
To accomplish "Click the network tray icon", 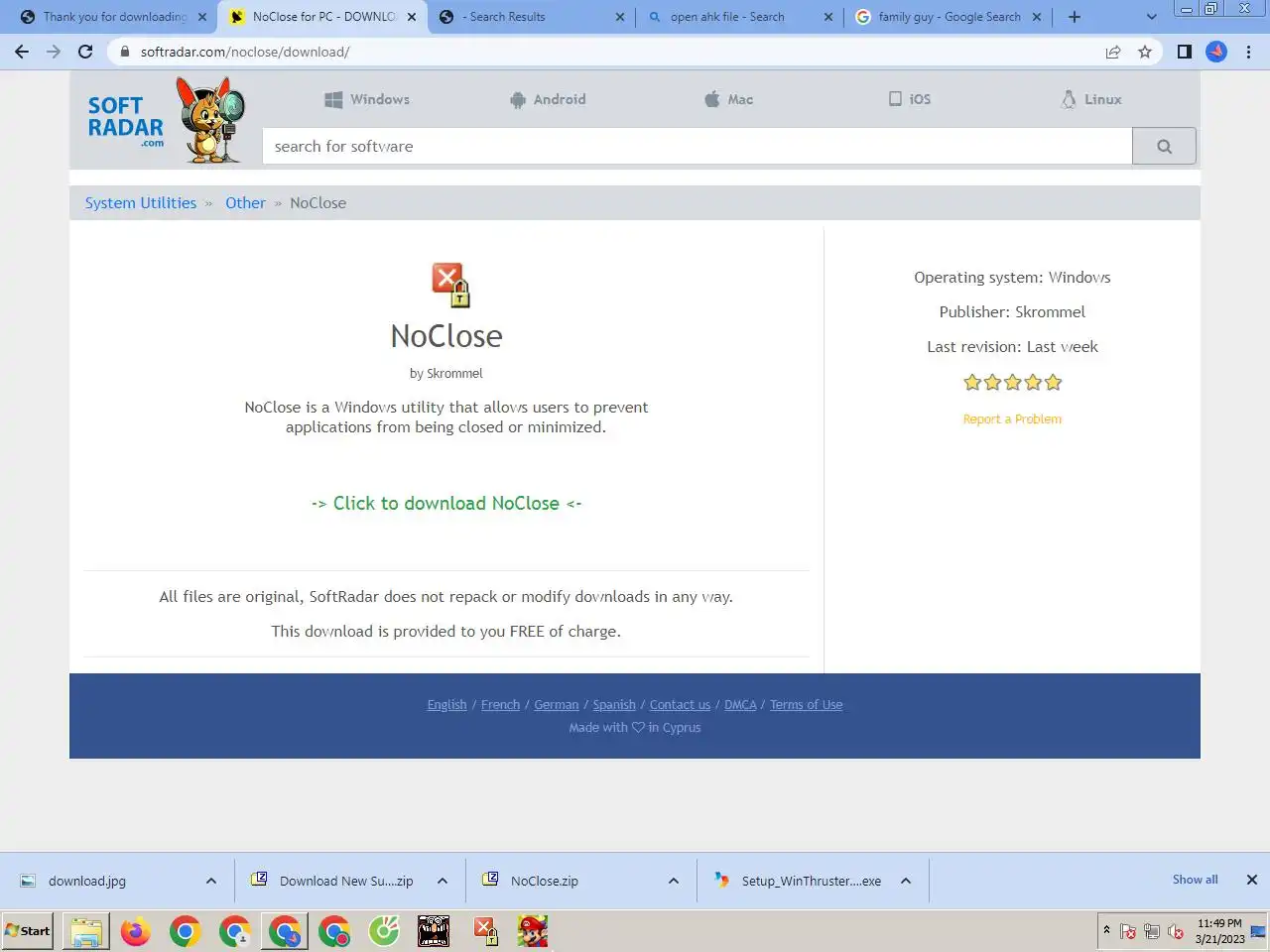I will 1152,931.
